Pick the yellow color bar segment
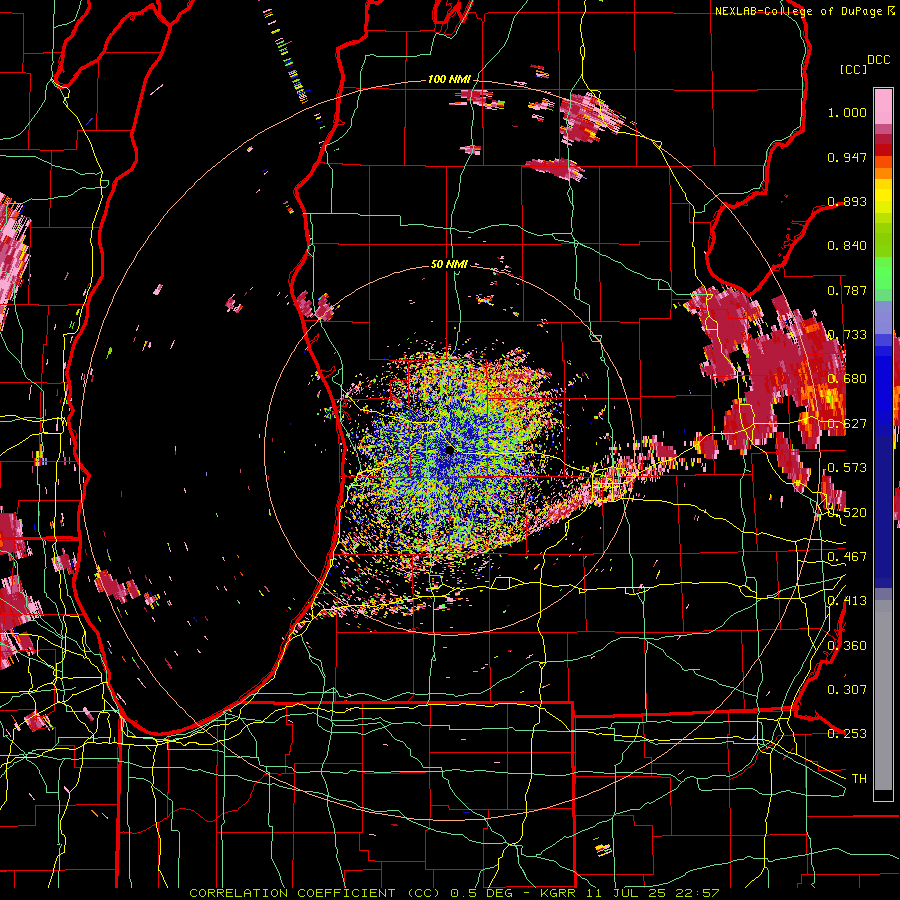This screenshot has width=900, height=900. [x=883, y=196]
